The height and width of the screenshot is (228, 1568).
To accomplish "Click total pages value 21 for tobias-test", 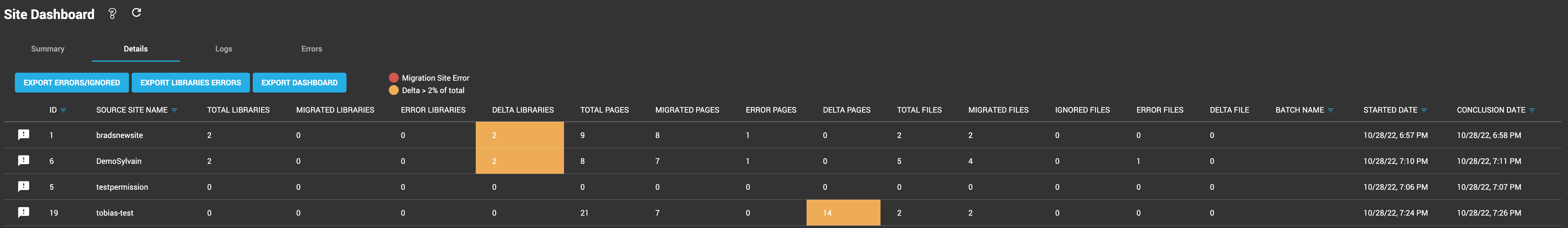I will coord(584,213).
